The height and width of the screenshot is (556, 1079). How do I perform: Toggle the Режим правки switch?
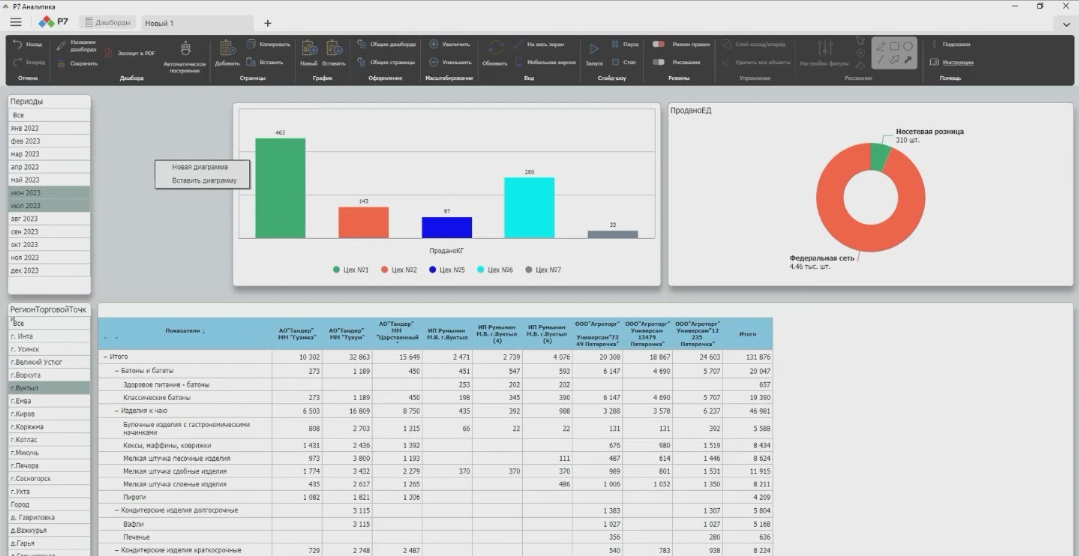coord(659,44)
